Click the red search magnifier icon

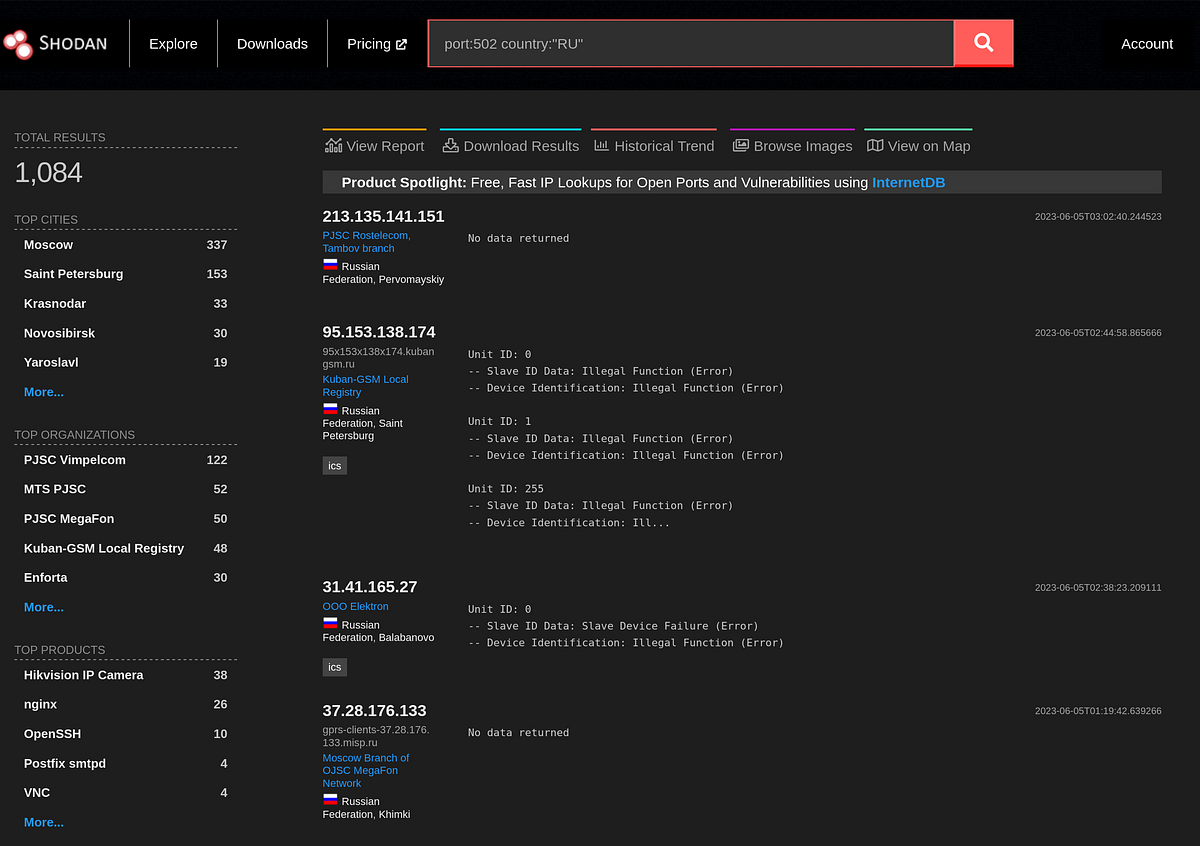tap(983, 43)
